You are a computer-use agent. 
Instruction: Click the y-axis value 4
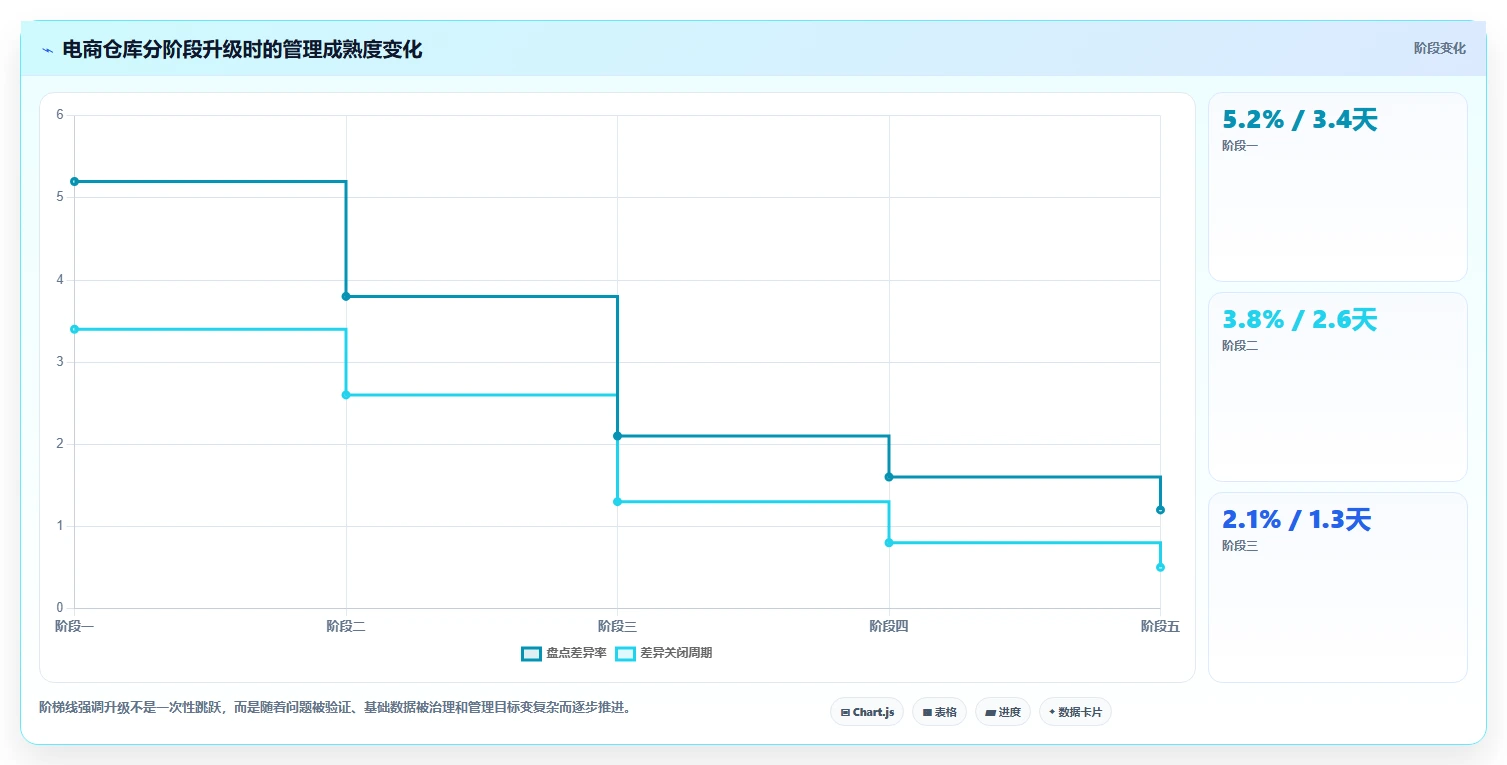coord(60,280)
